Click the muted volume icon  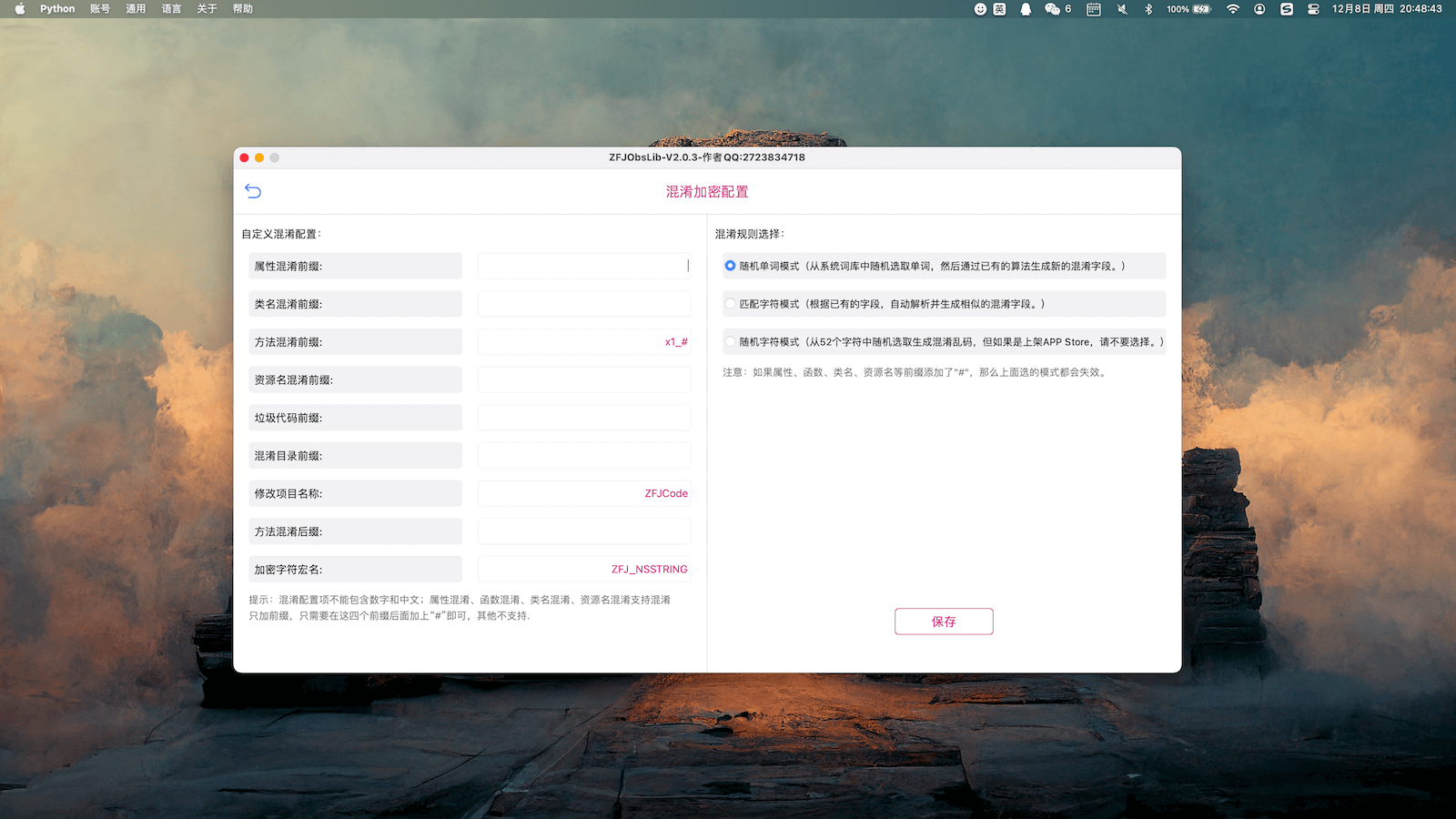click(1122, 9)
